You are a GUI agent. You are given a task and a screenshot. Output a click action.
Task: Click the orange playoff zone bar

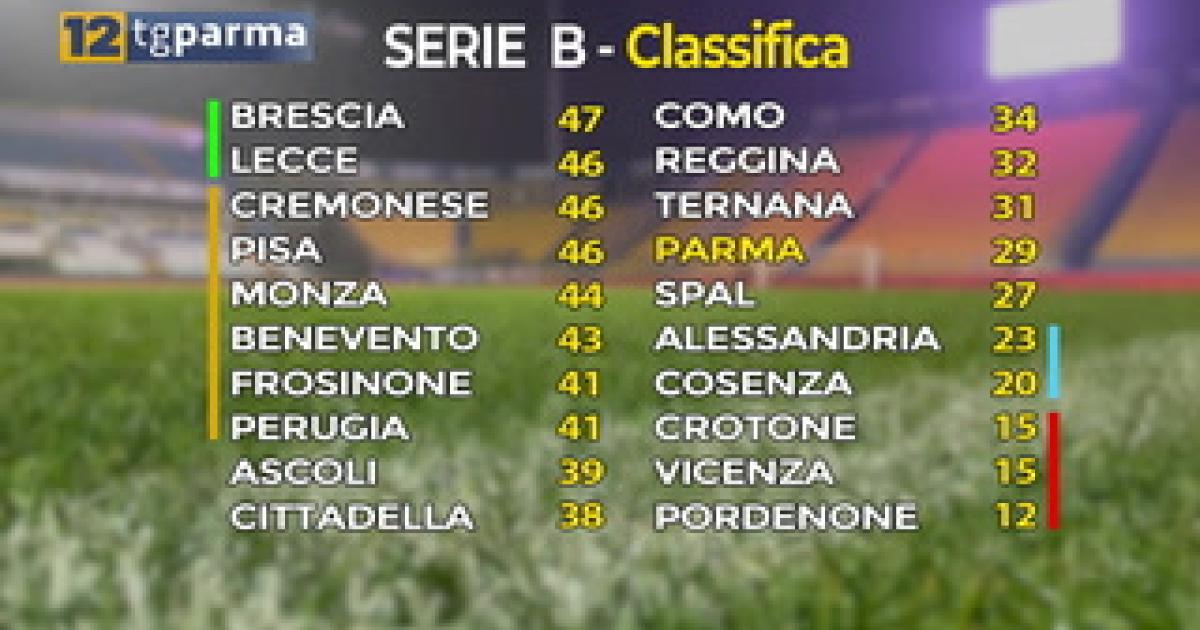pyautogui.click(x=213, y=313)
